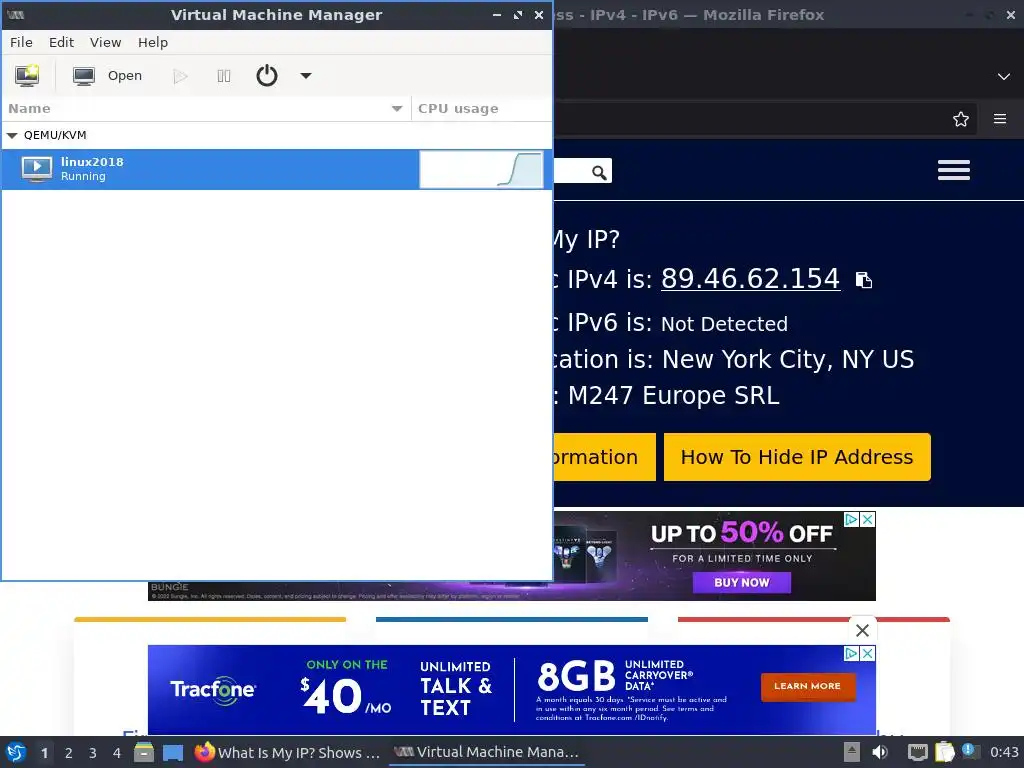Pause the virtual machine with pause icon
This screenshot has height=768, width=1024.
pos(223,76)
